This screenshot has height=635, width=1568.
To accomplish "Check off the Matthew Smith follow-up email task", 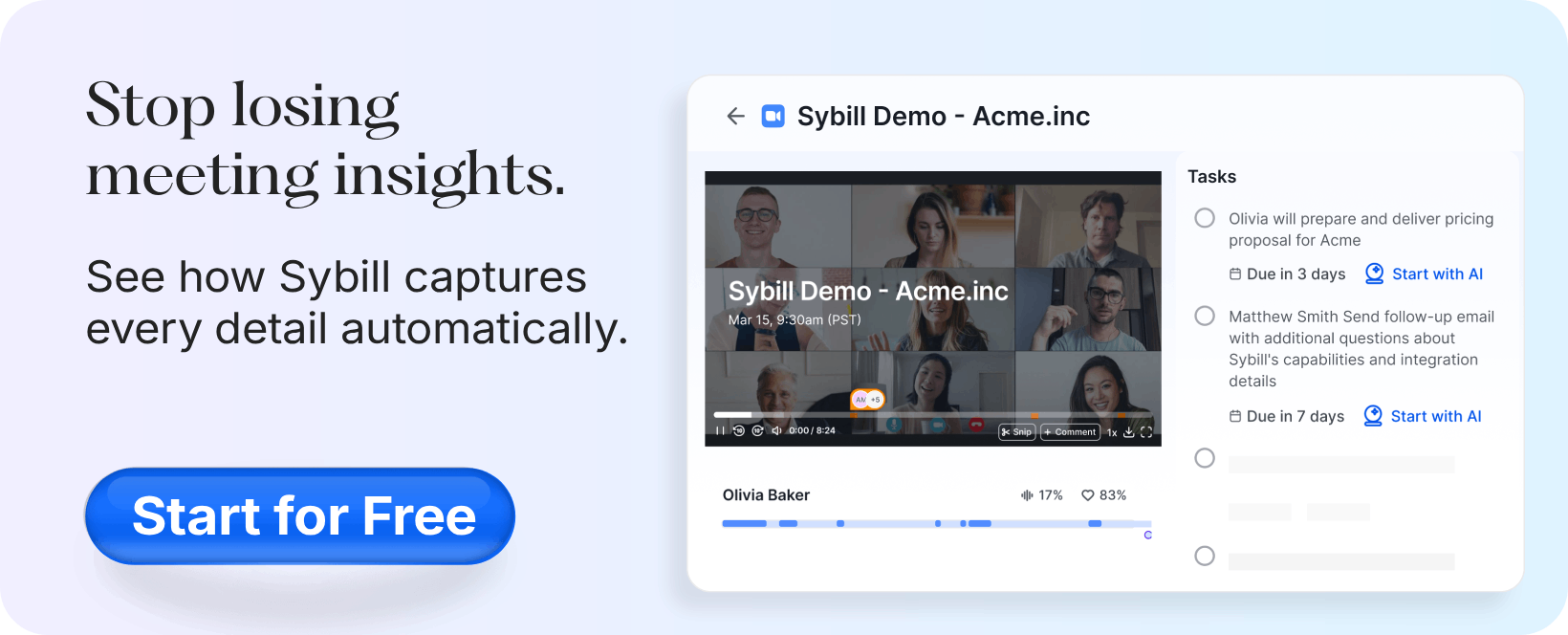I will click(x=1205, y=316).
